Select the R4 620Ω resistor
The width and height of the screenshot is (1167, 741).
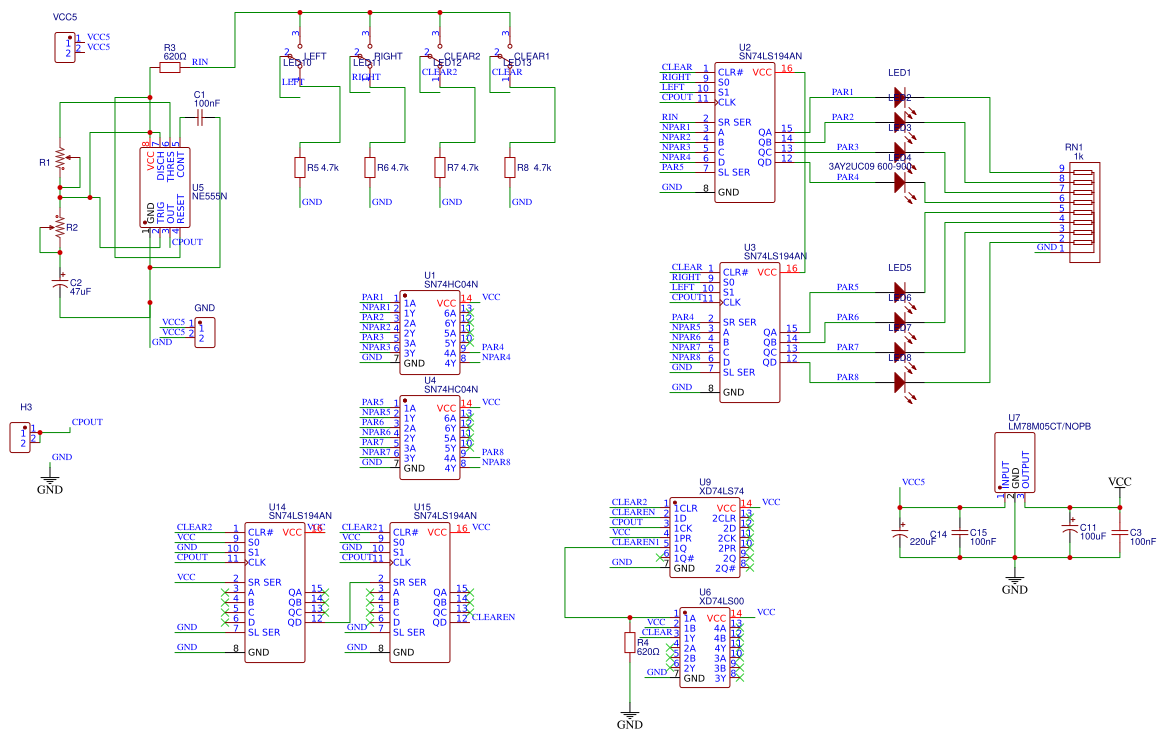point(629,642)
